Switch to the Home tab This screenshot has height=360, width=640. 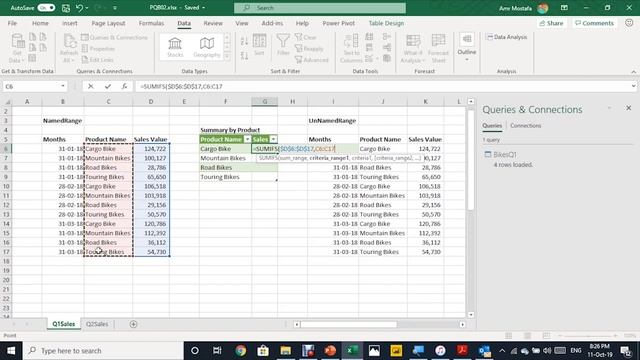click(x=40, y=23)
